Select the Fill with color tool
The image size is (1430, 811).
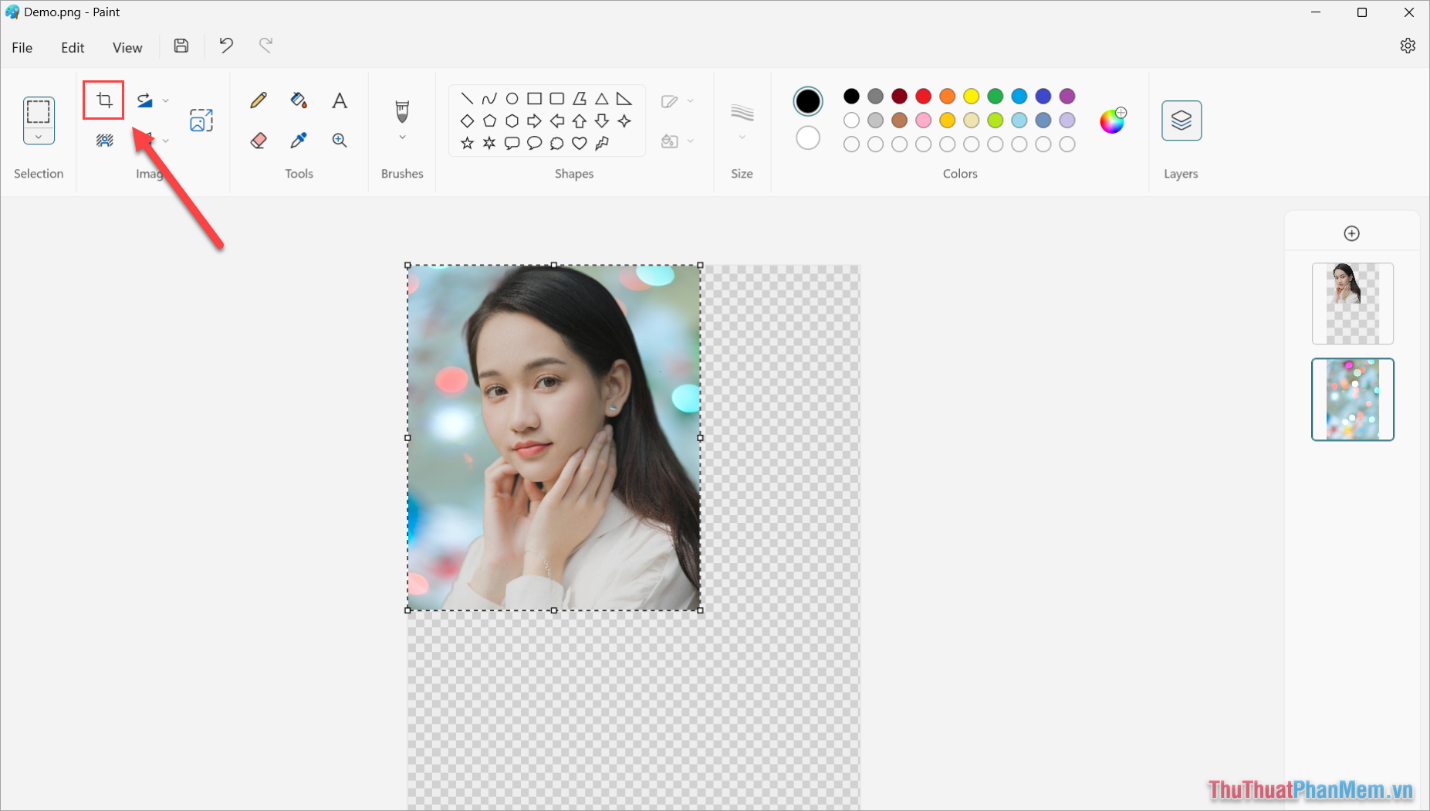point(298,100)
